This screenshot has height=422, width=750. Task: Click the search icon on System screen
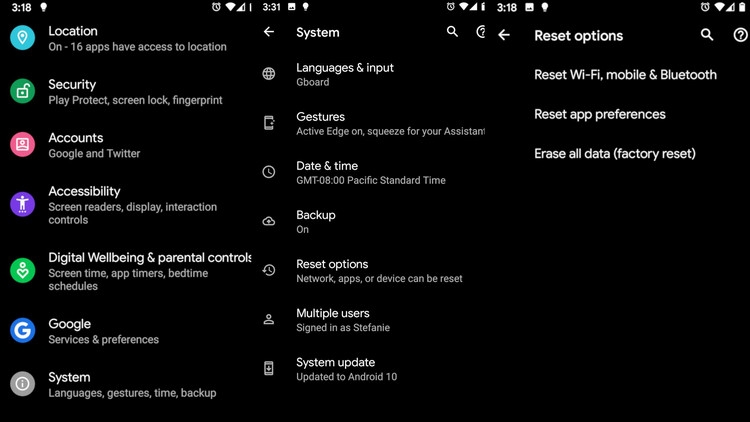[452, 32]
